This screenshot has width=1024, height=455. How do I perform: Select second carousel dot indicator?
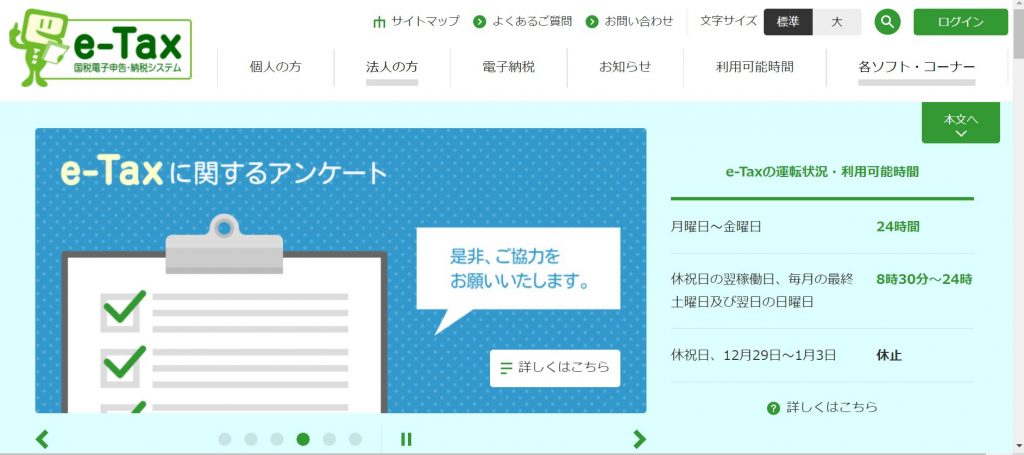[x=251, y=439]
